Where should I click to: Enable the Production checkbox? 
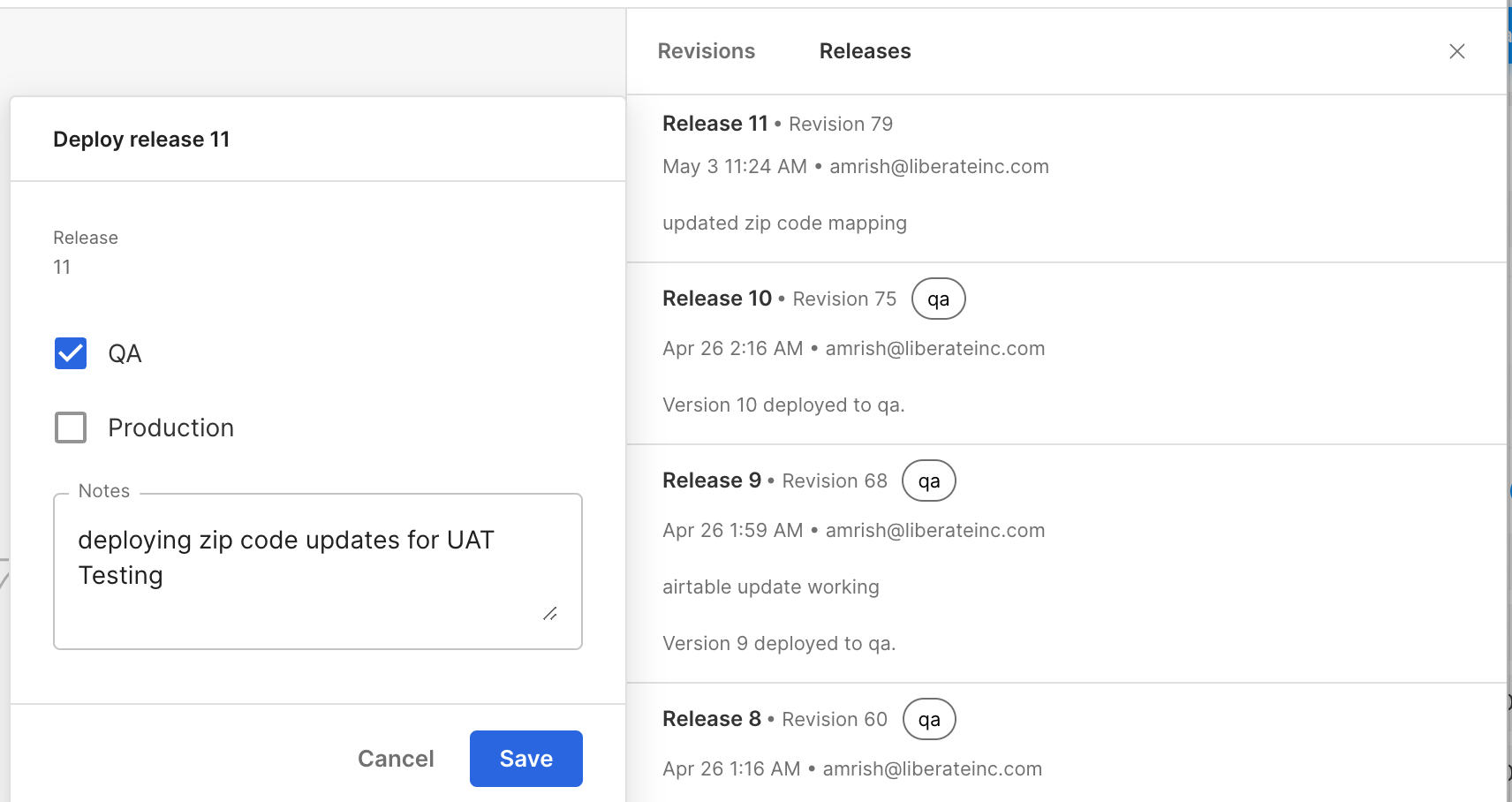point(71,427)
